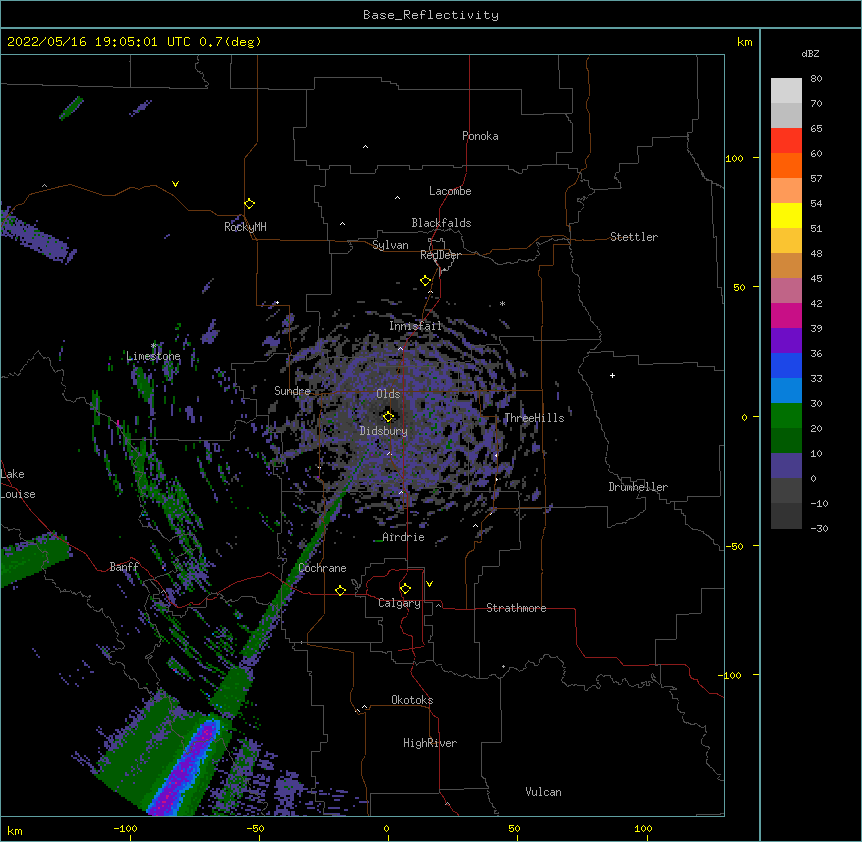This screenshot has height=842, width=862.
Task: Select the Okotoks label
Action: 412,700
